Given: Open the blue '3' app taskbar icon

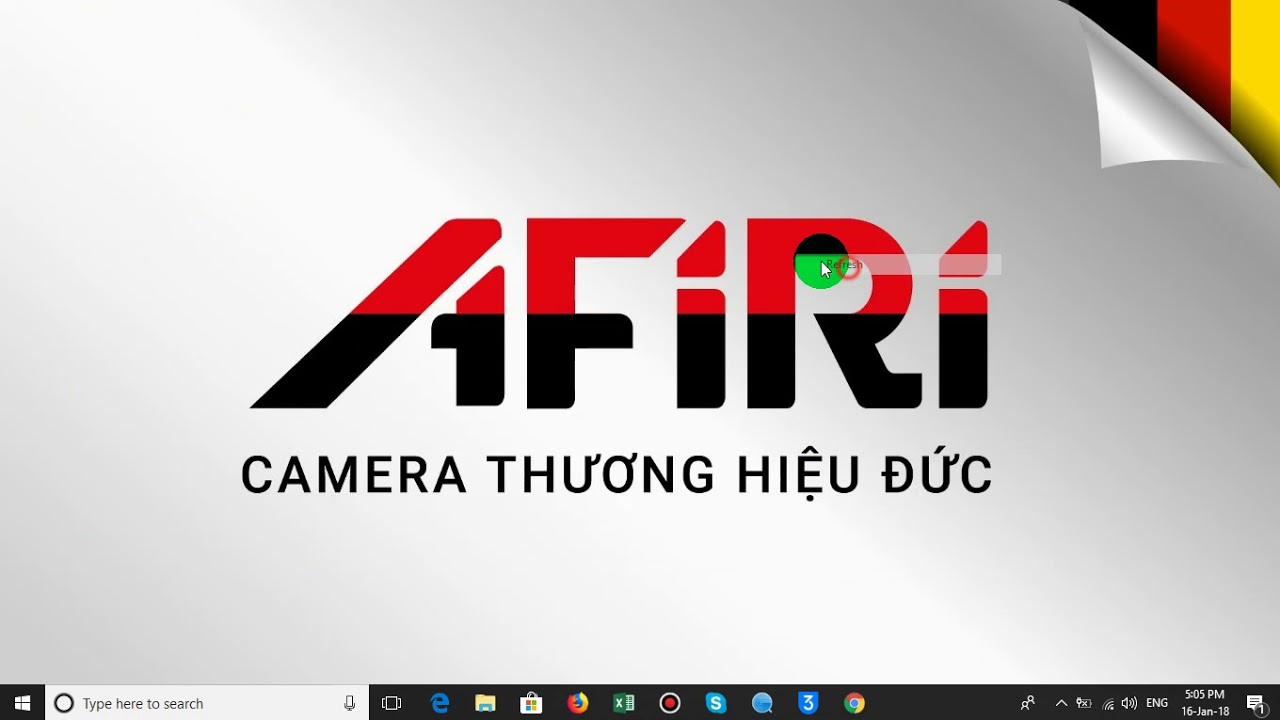Looking at the screenshot, I should coord(808,703).
